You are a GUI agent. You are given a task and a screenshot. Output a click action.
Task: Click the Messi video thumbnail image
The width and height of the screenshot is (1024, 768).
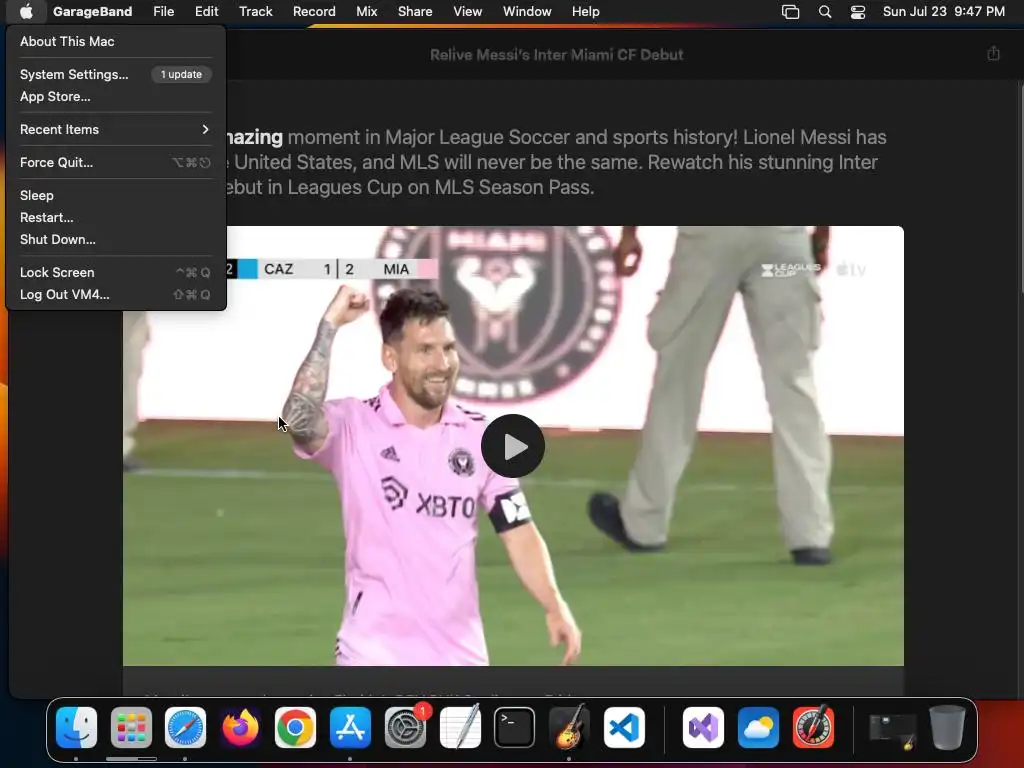coord(513,446)
